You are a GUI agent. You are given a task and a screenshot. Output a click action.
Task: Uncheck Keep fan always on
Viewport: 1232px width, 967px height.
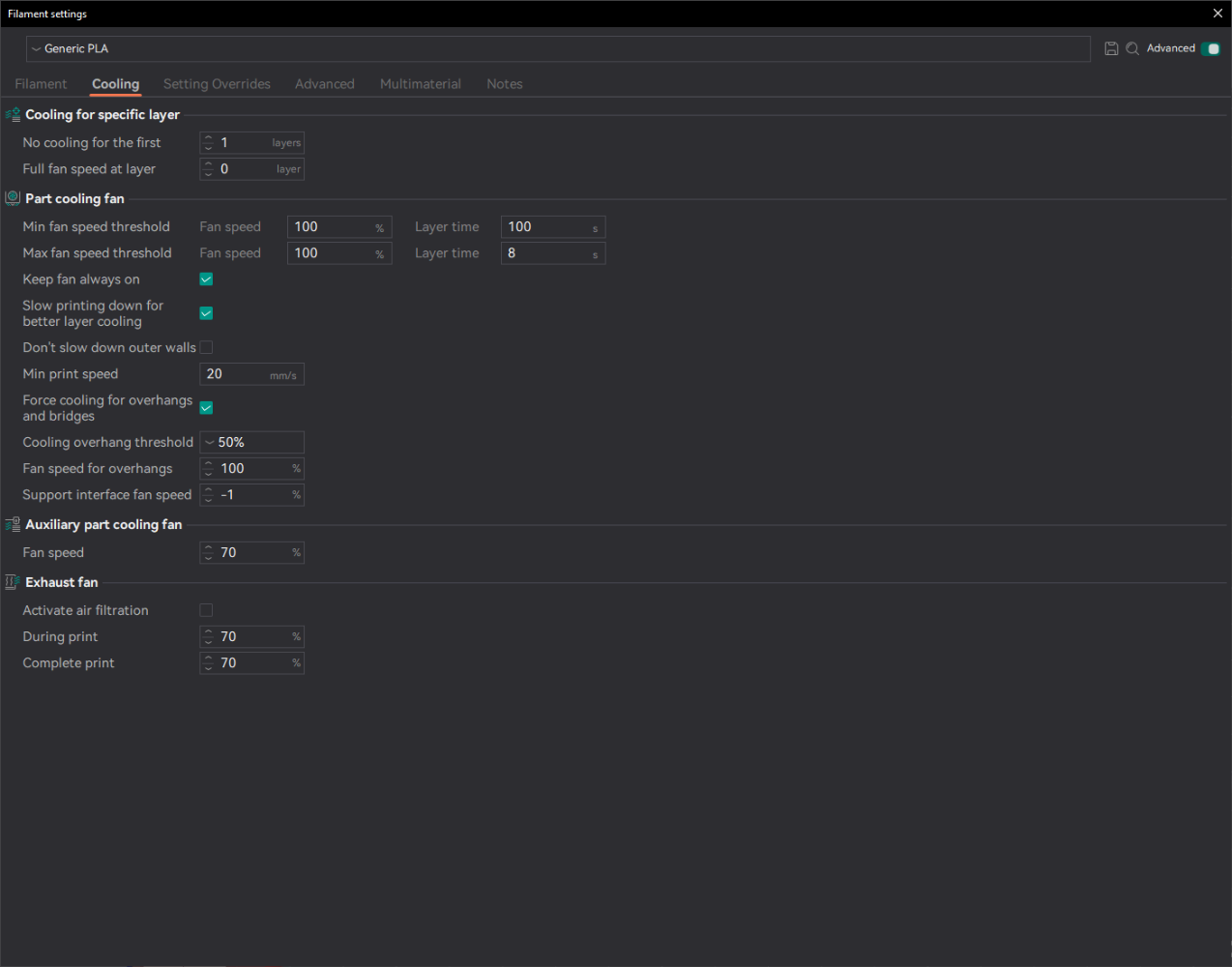point(206,279)
